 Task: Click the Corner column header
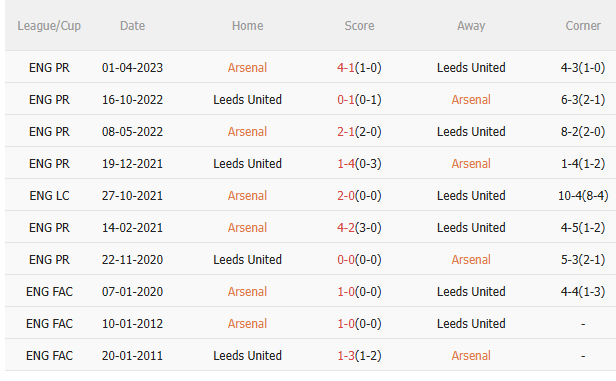tap(583, 26)
